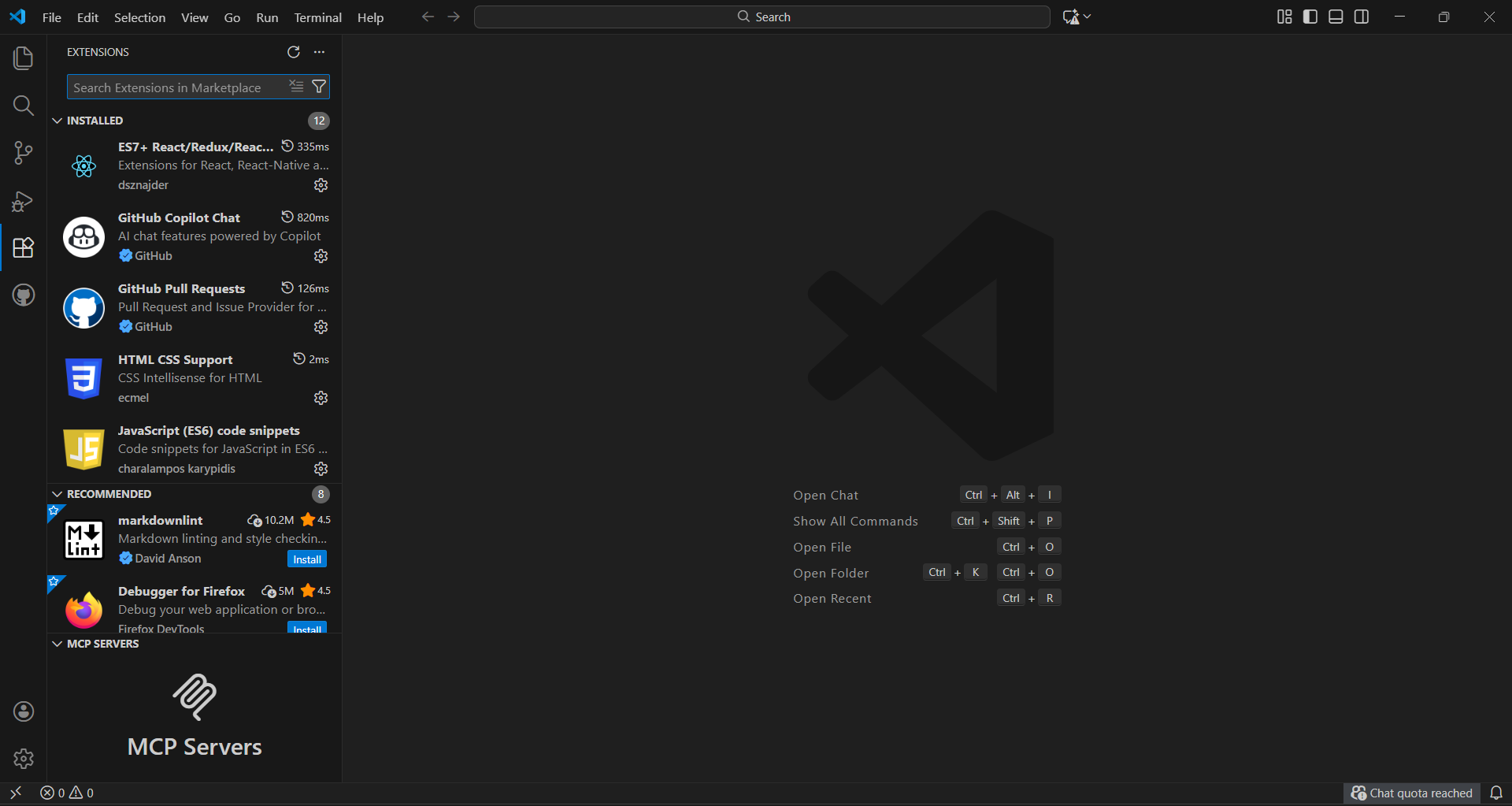Viewport: 1512px width, 806px height.
Task: Open Run and Debug view
Action: pos(24,201)
